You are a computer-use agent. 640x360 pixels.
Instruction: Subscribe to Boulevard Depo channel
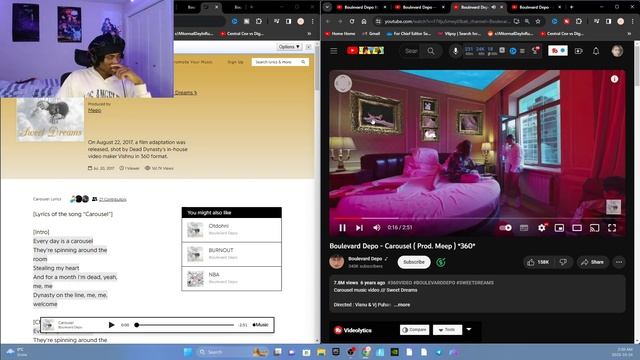[x=414, y=262]
